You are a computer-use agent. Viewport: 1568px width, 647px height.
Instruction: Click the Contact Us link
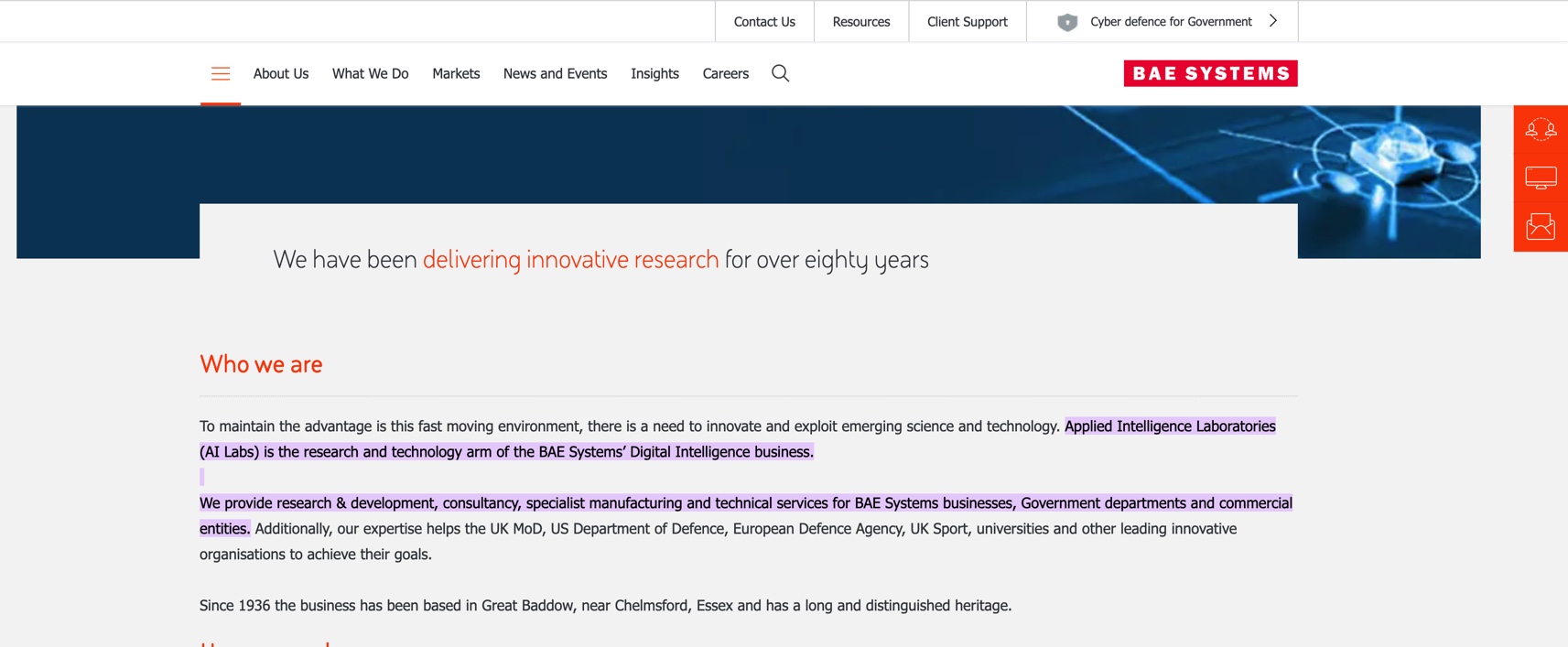[764, 22]
